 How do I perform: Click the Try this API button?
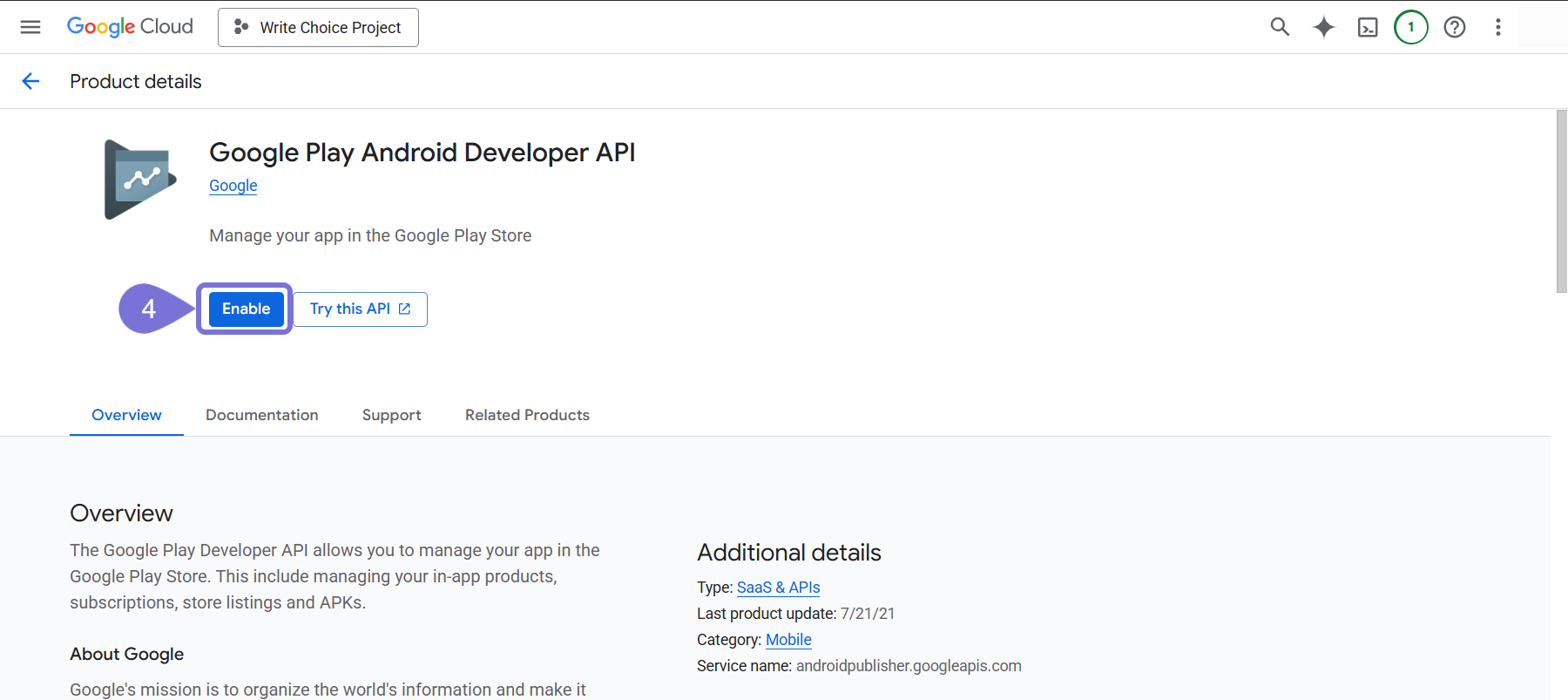360,309
